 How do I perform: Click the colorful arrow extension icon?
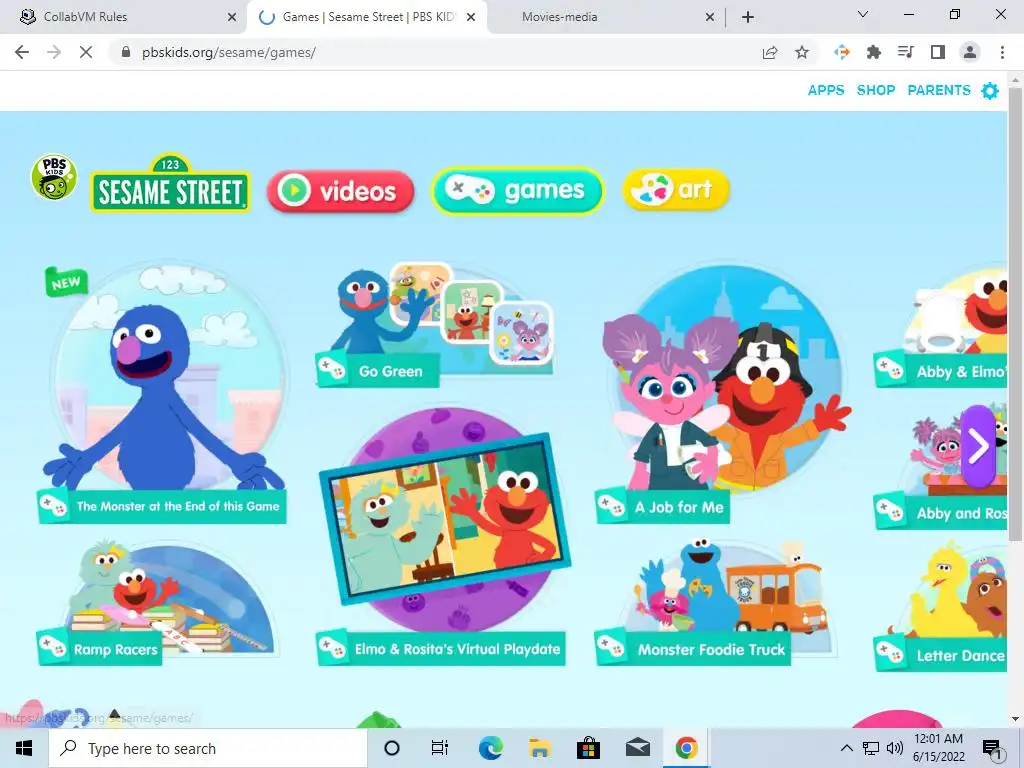tap(842, 52)
